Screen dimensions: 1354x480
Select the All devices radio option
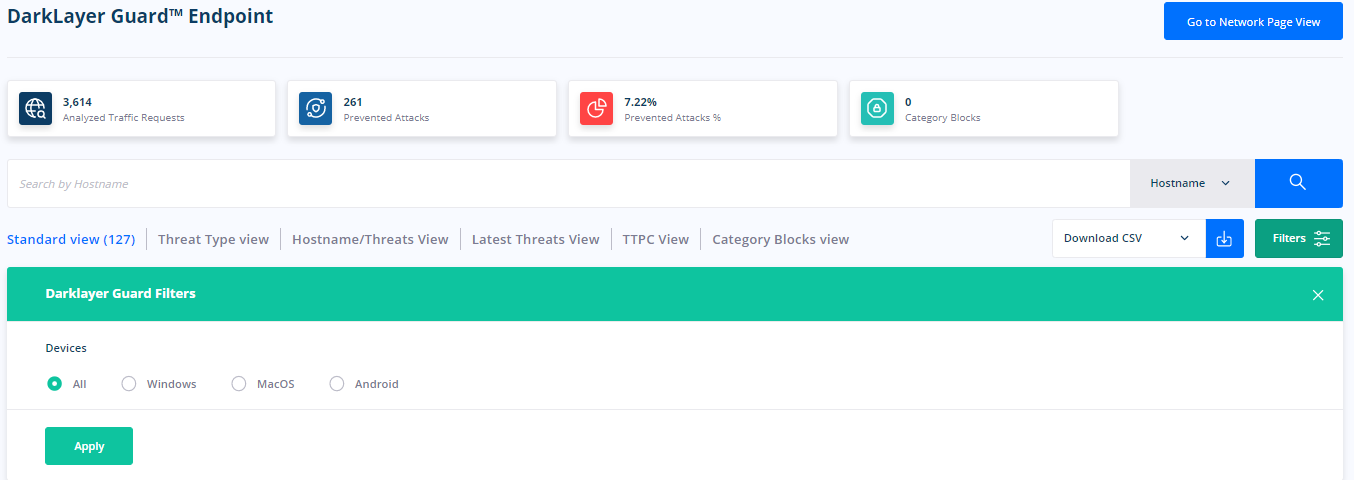(x=55, y=384)
